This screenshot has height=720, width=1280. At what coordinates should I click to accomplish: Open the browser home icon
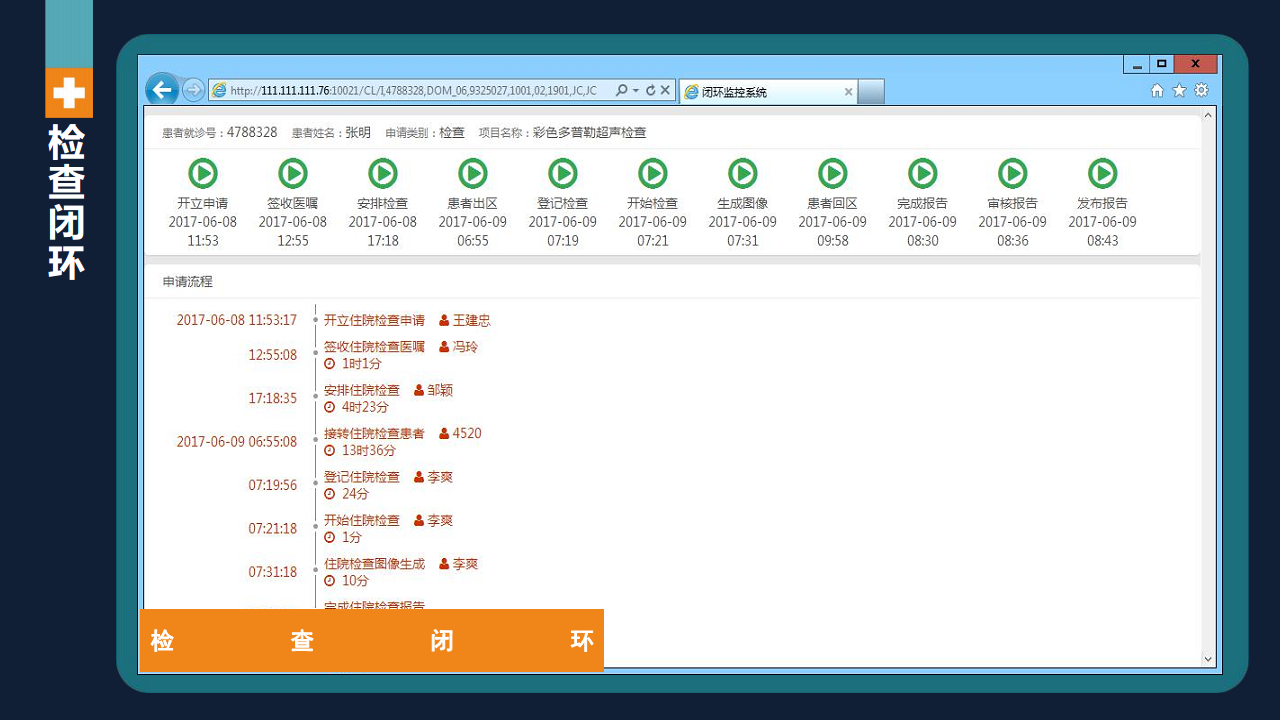[1157, 90]
